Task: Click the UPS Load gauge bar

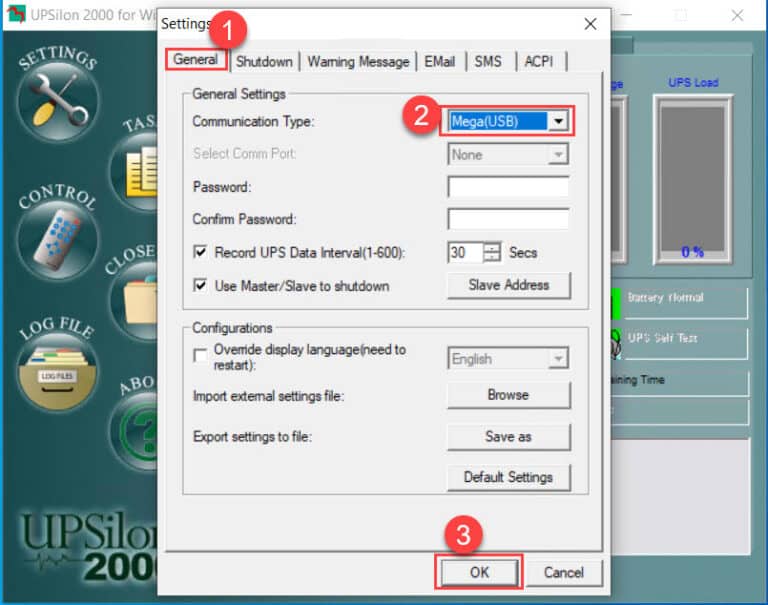Action: click(693, 179)
